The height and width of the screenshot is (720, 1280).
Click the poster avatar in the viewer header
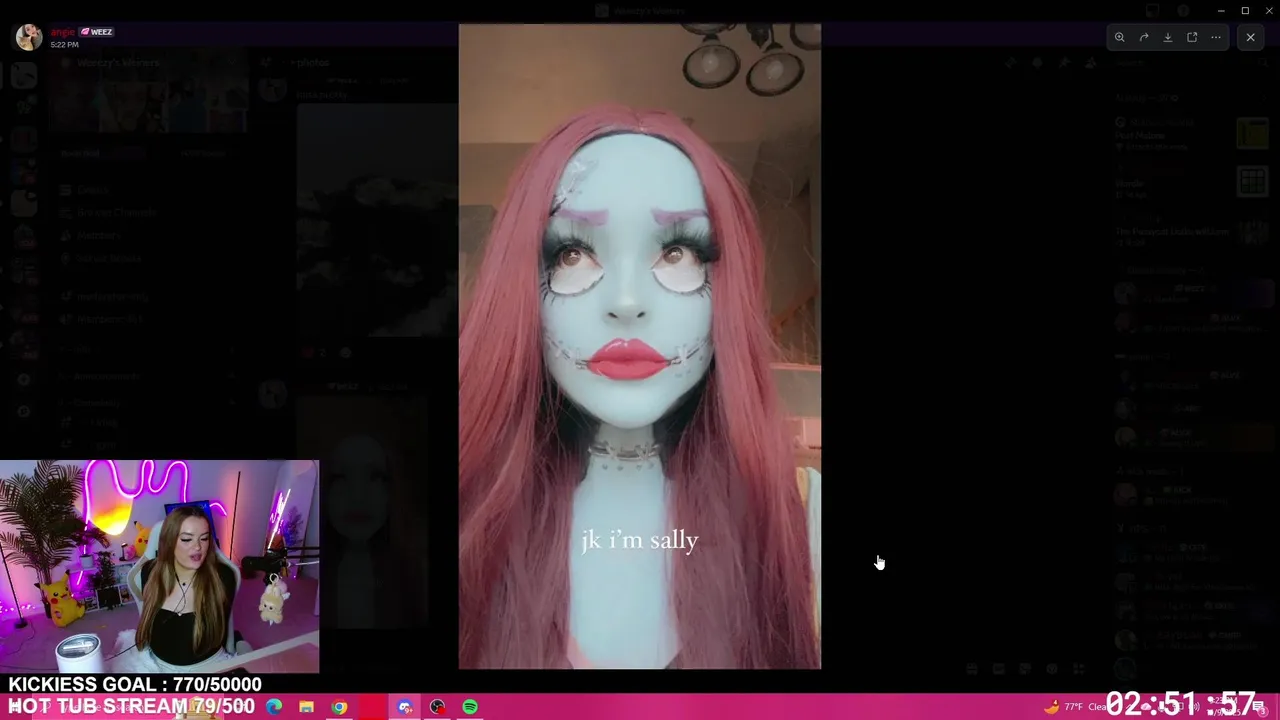[29, 37]
